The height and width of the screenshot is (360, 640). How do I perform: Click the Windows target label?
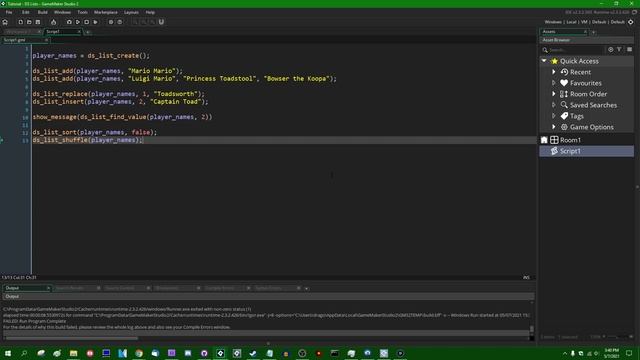point(553,22)
